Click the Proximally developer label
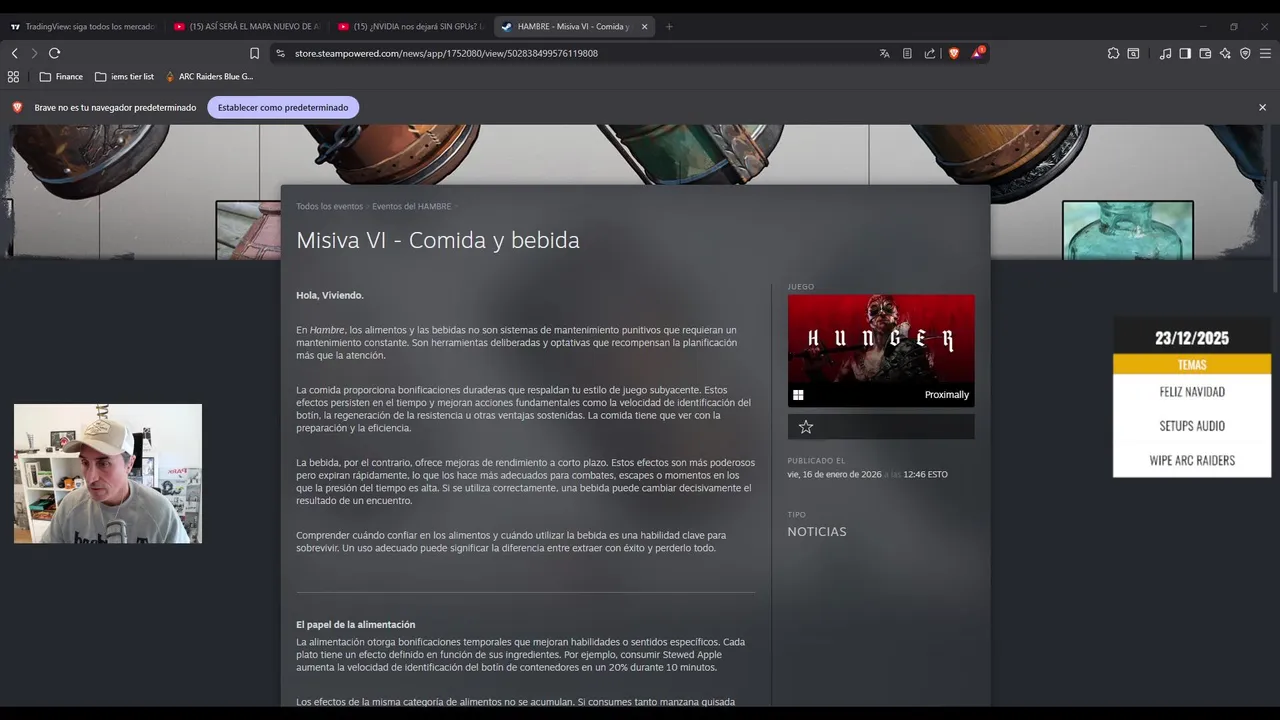The width and height of the screenshot is (1280, 720). 946,395
